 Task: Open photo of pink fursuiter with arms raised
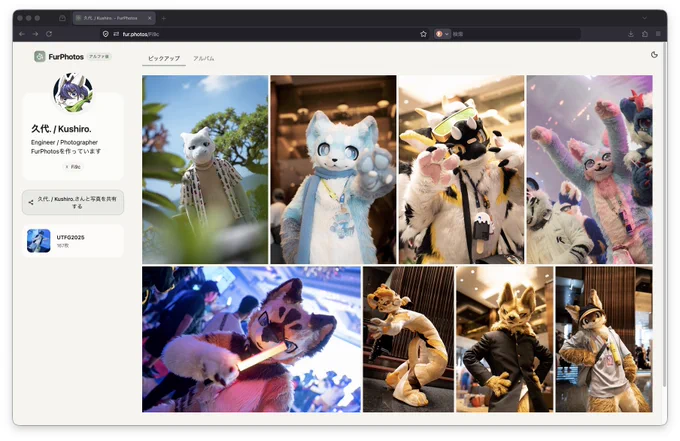[x=589, y=170]
